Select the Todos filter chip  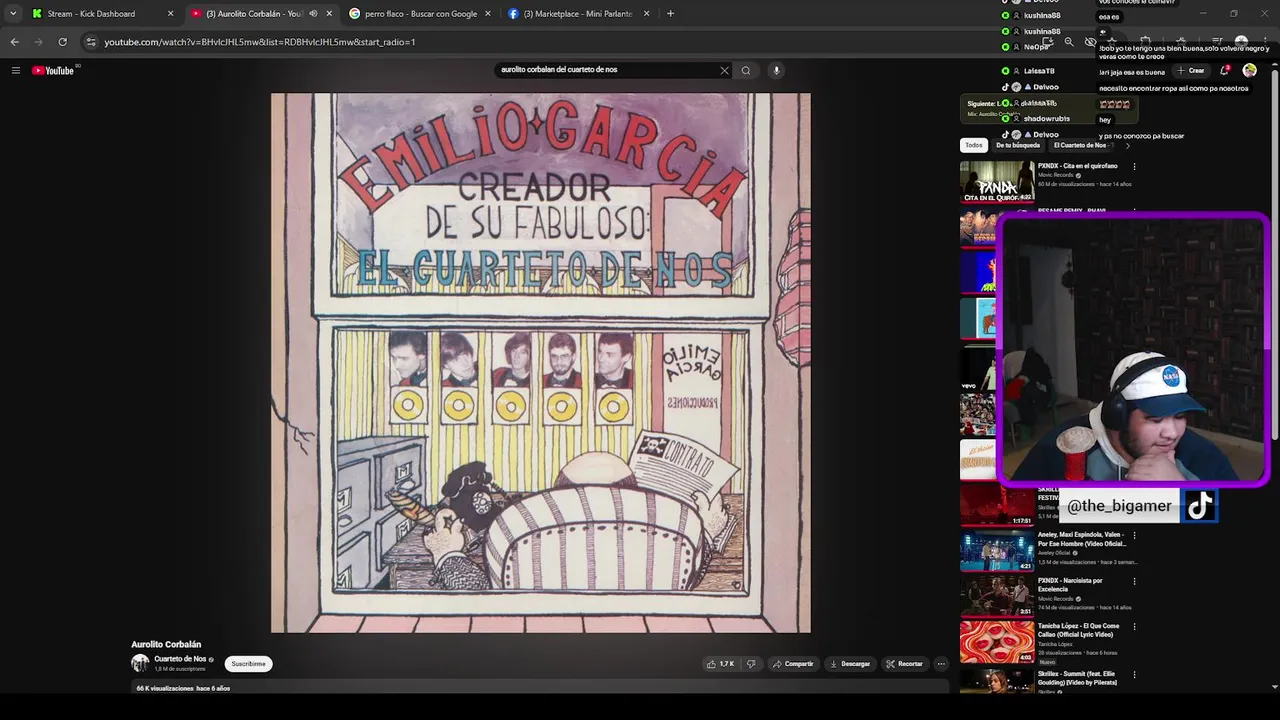tap(973, 145)
